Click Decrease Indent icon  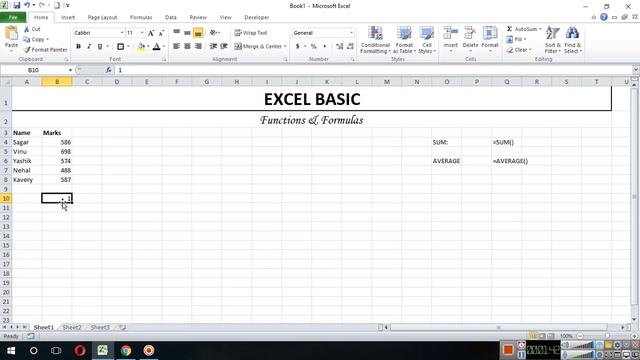213,47
